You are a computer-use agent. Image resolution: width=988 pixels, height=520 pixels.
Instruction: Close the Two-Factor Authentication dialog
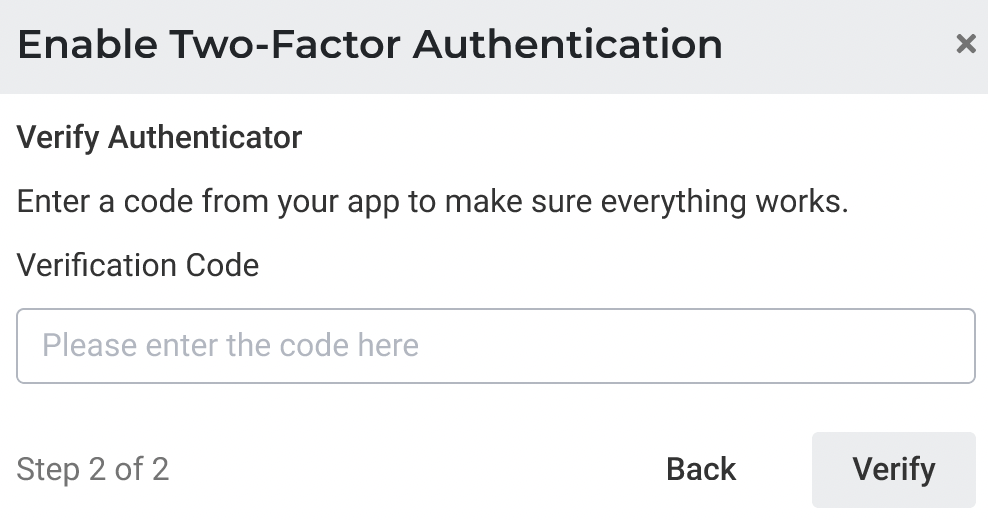965,44
